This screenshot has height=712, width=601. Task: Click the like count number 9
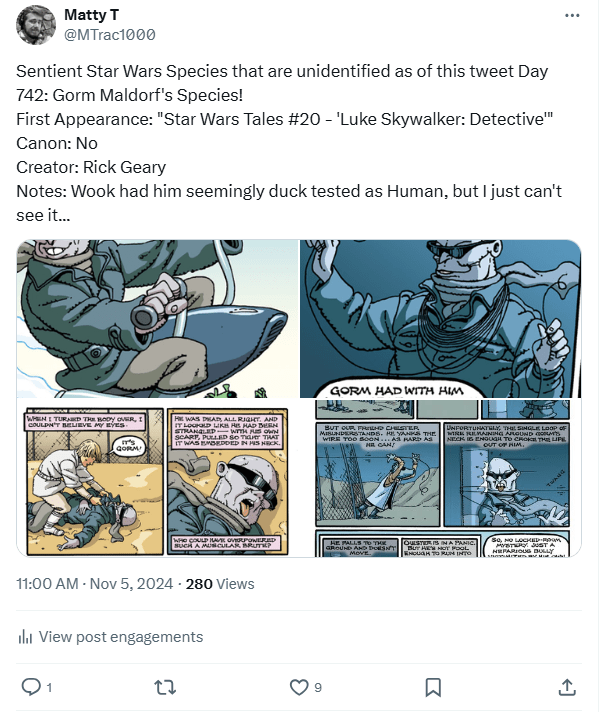pos(318,688)
